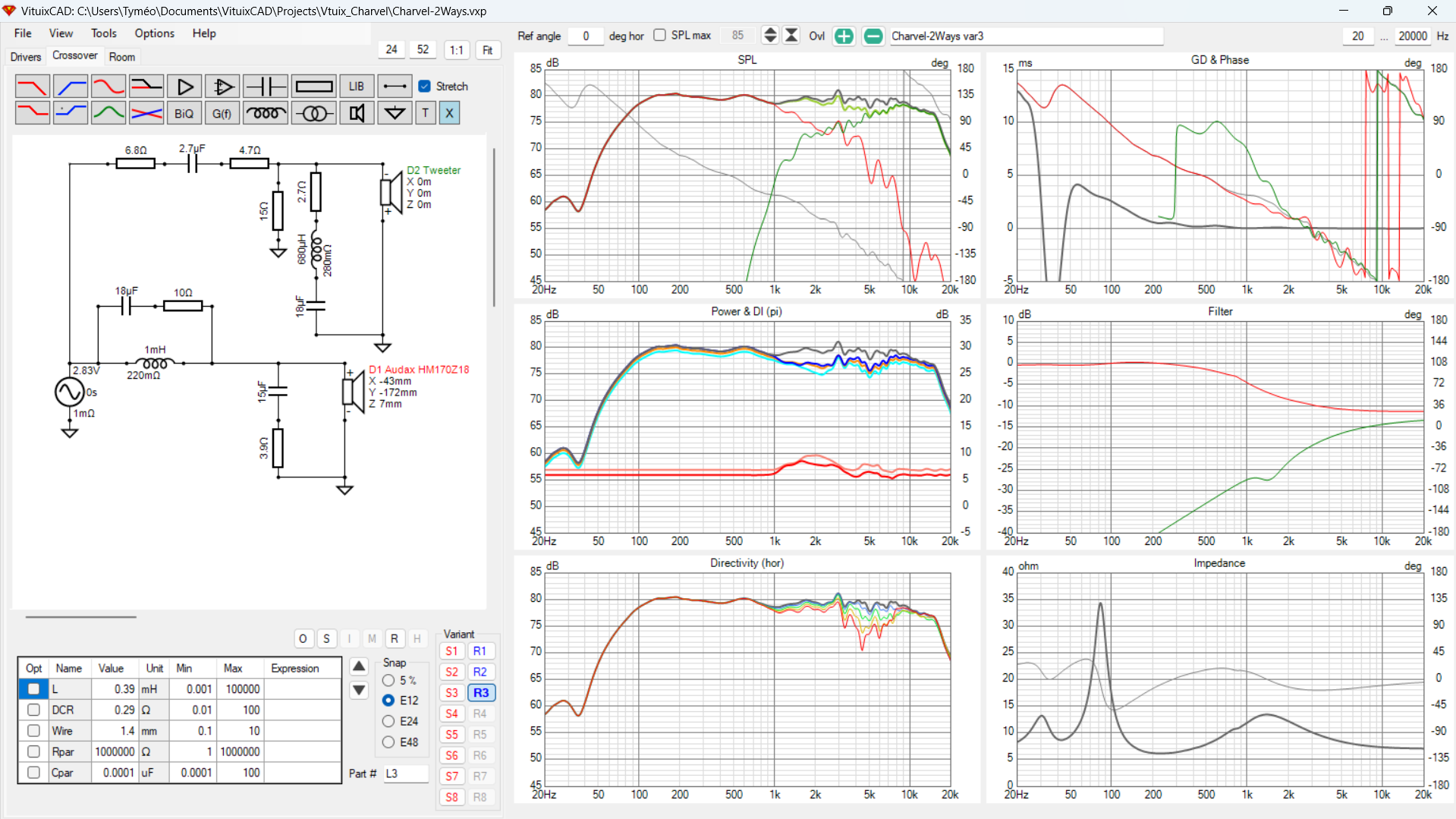This screenshot has width=1456, height=819.
Task: Select the red low-pass filter block
Action: point(32,87)
